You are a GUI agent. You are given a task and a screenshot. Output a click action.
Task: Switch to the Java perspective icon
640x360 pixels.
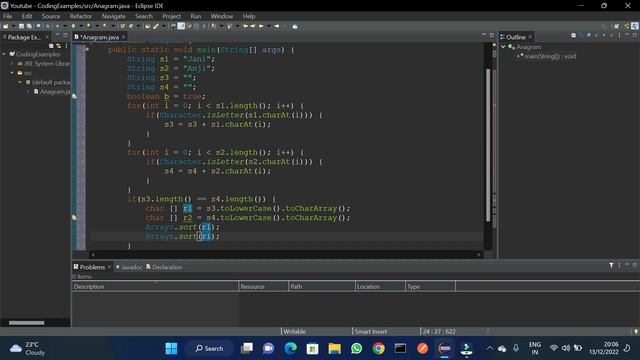click(x=635, y=26)
